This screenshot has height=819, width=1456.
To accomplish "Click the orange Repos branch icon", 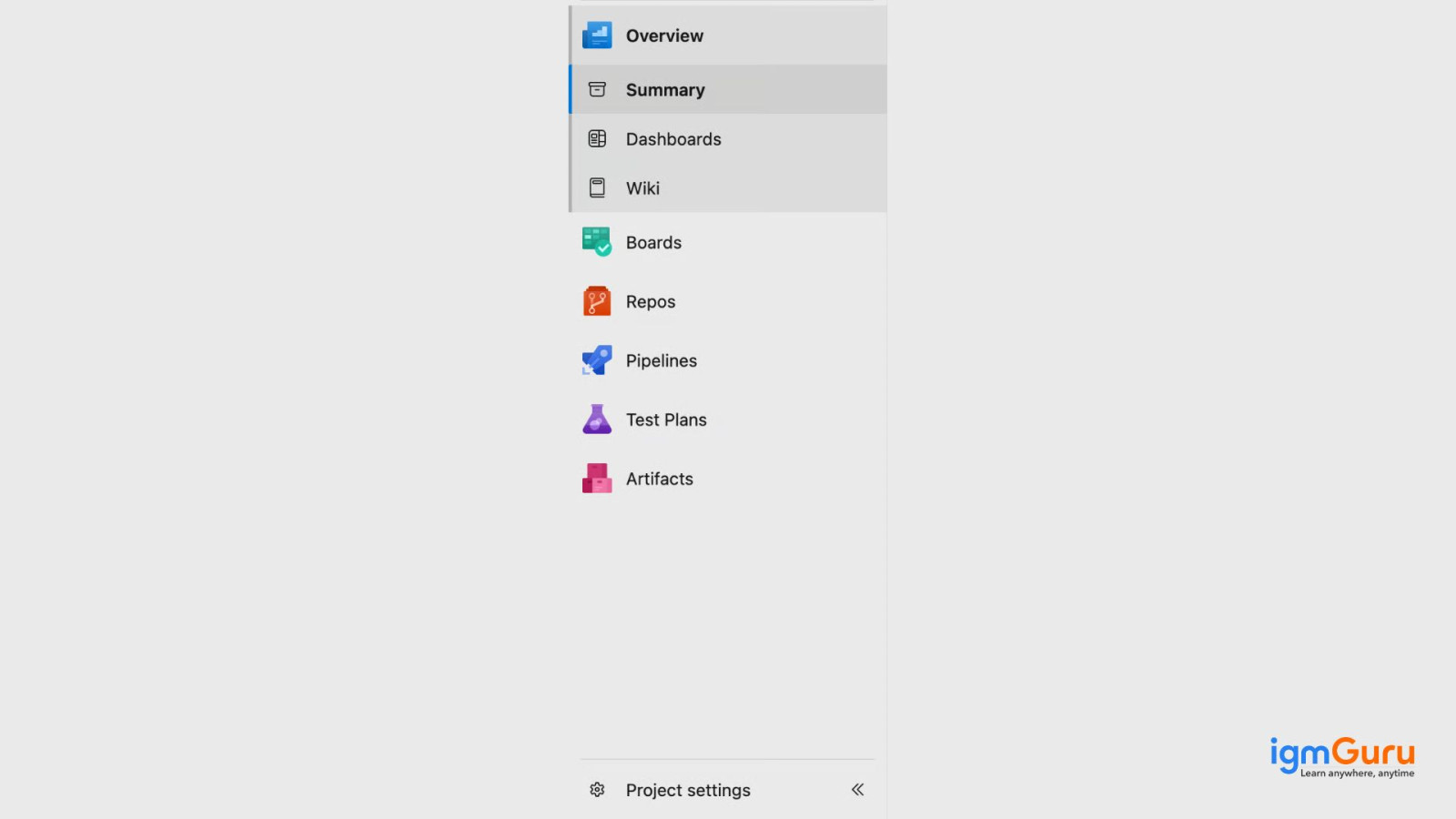I will point(597,301).
